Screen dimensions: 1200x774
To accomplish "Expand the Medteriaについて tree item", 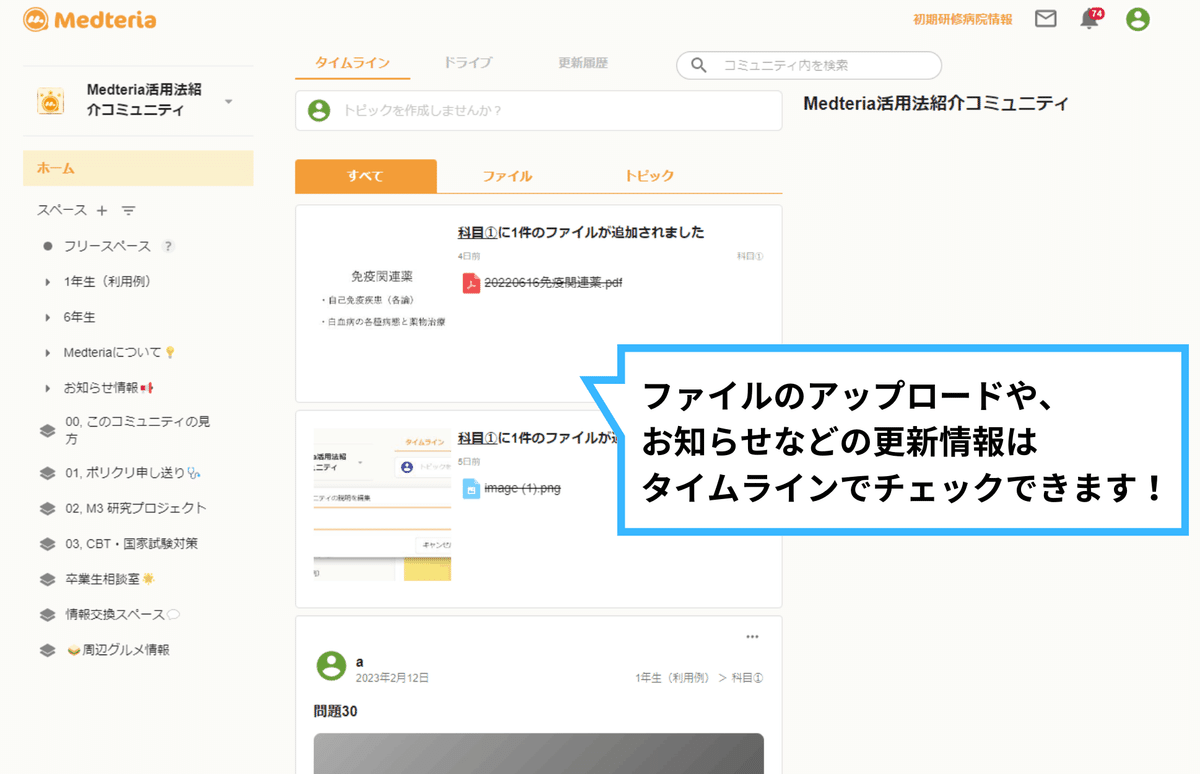I will pos(48,353).
